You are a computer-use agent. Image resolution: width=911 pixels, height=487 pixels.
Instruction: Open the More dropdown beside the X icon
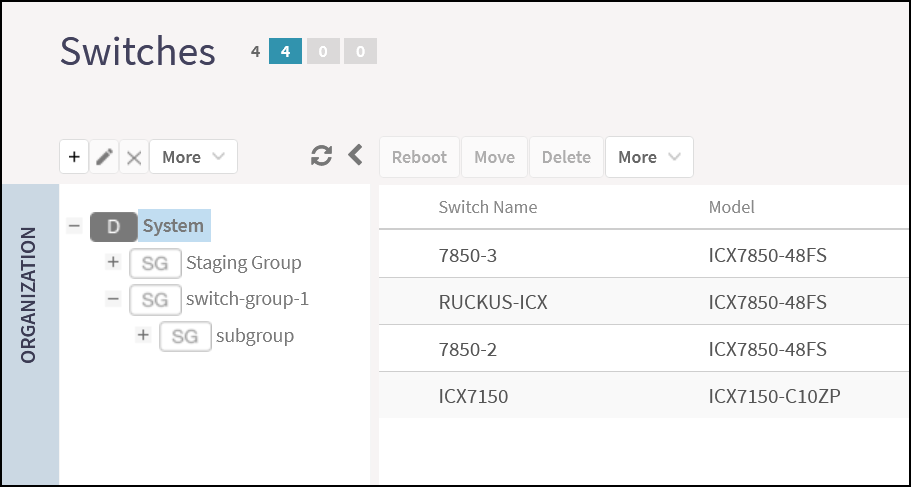click(193, 157)
